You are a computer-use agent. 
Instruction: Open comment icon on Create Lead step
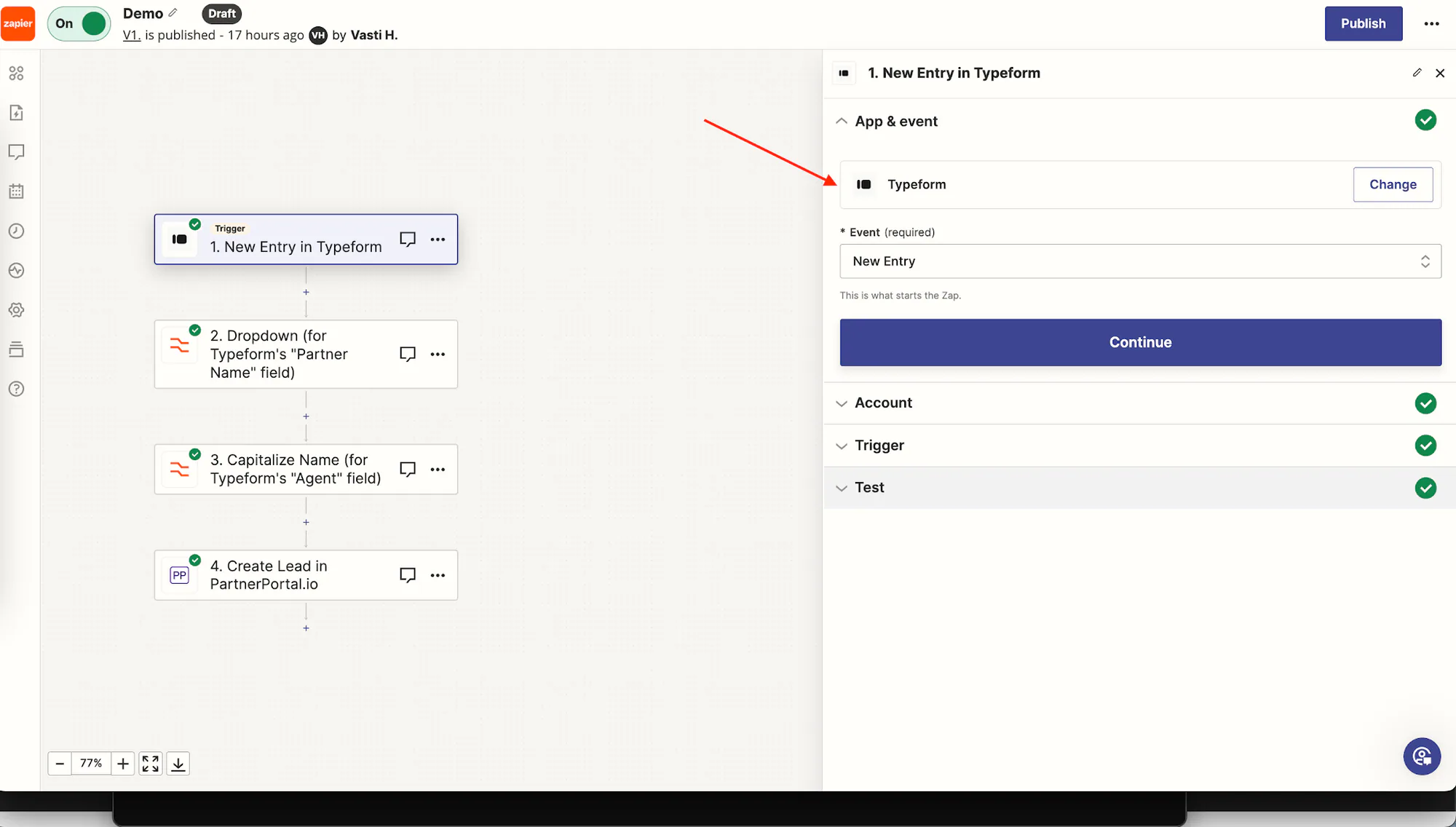(408, 575)
